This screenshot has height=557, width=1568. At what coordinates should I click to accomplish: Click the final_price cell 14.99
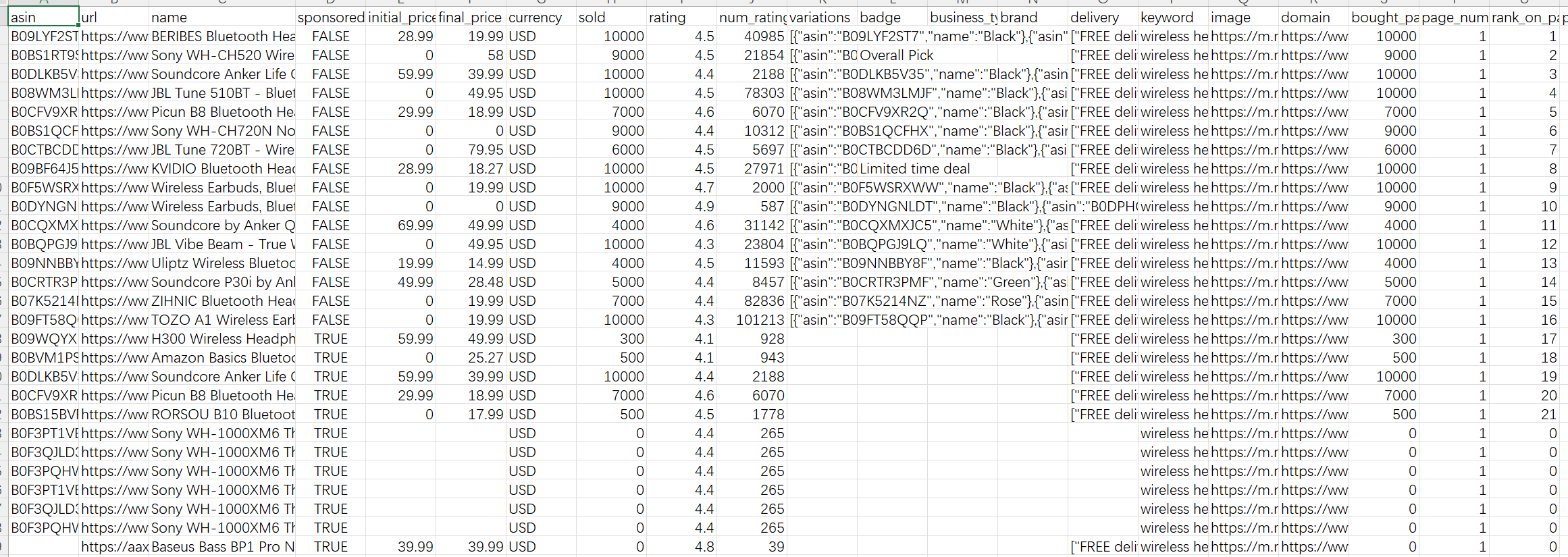471,263
